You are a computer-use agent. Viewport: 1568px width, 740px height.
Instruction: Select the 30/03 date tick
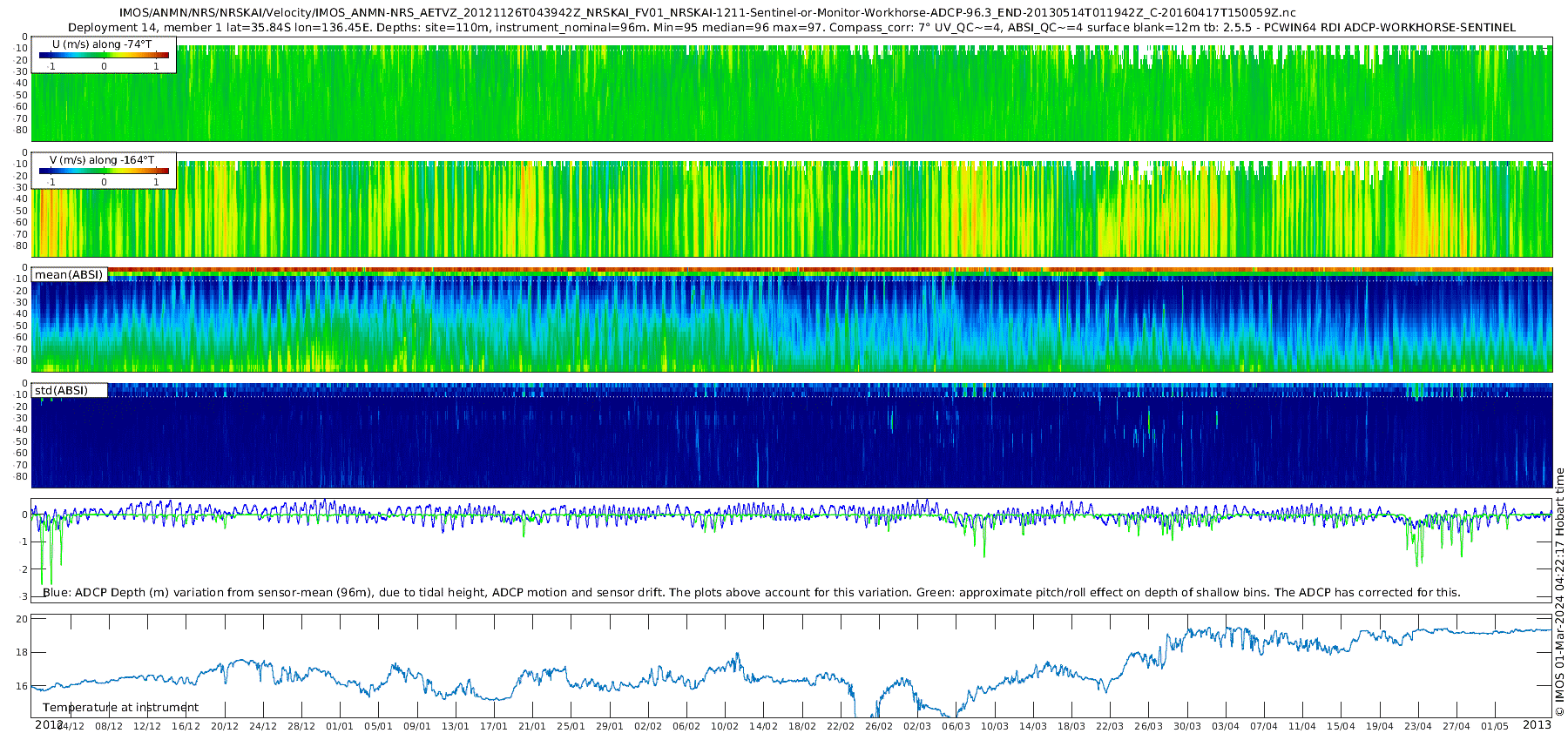[1186, 726]
